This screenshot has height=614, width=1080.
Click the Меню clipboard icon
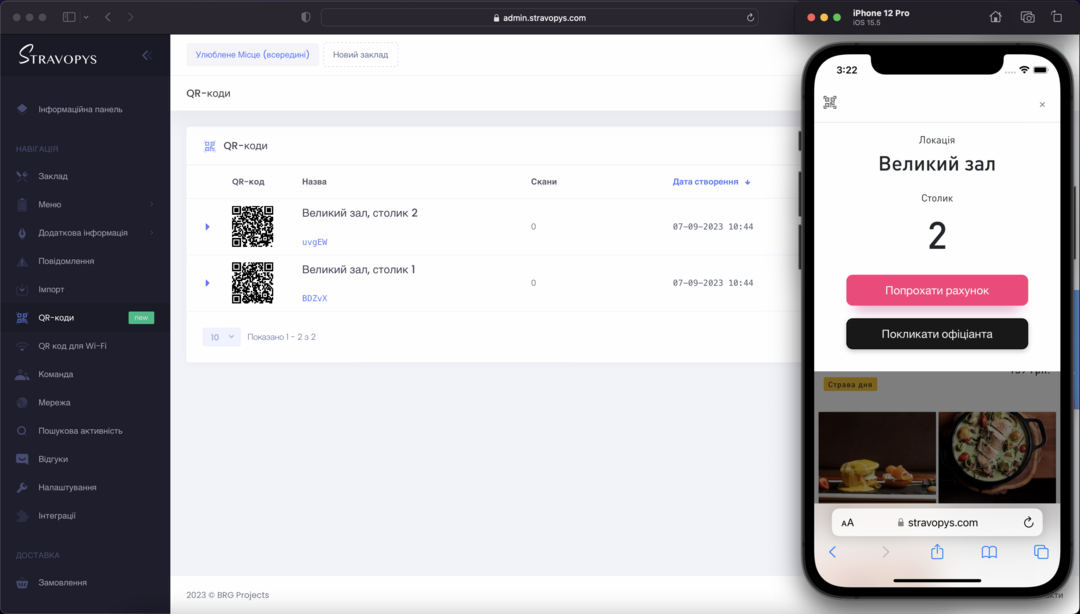(22, 204)
